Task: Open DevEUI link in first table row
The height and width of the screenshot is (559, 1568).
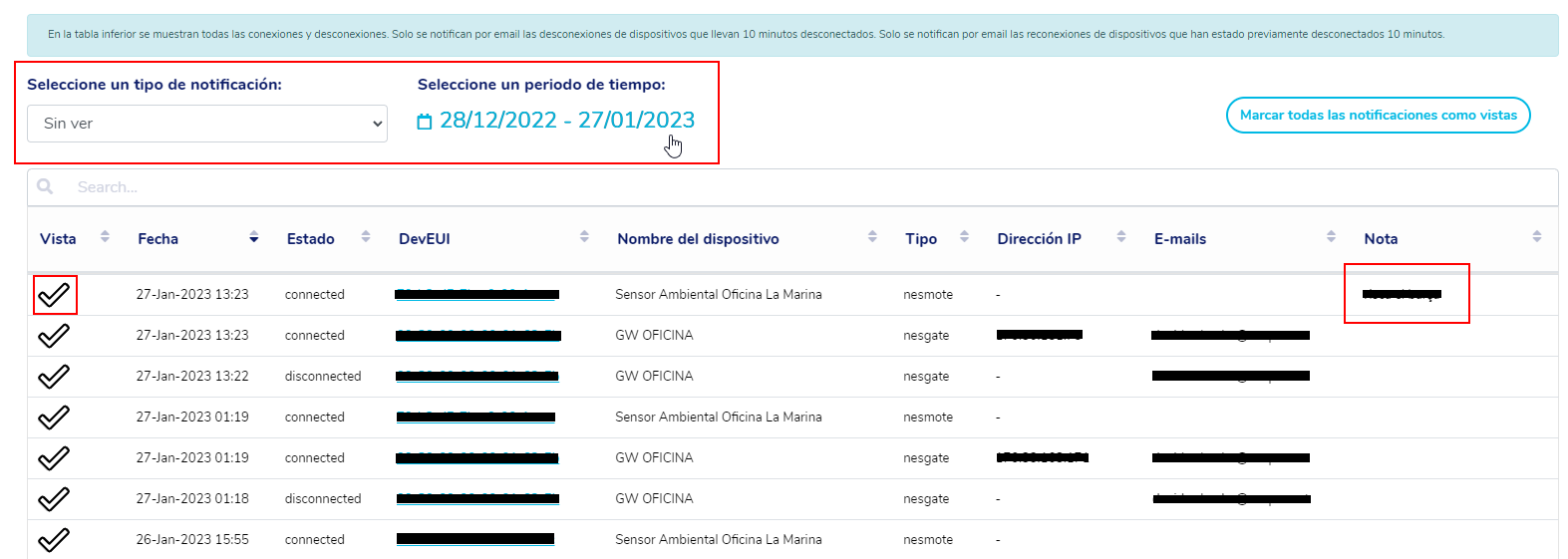Action: tap(476, 295)
